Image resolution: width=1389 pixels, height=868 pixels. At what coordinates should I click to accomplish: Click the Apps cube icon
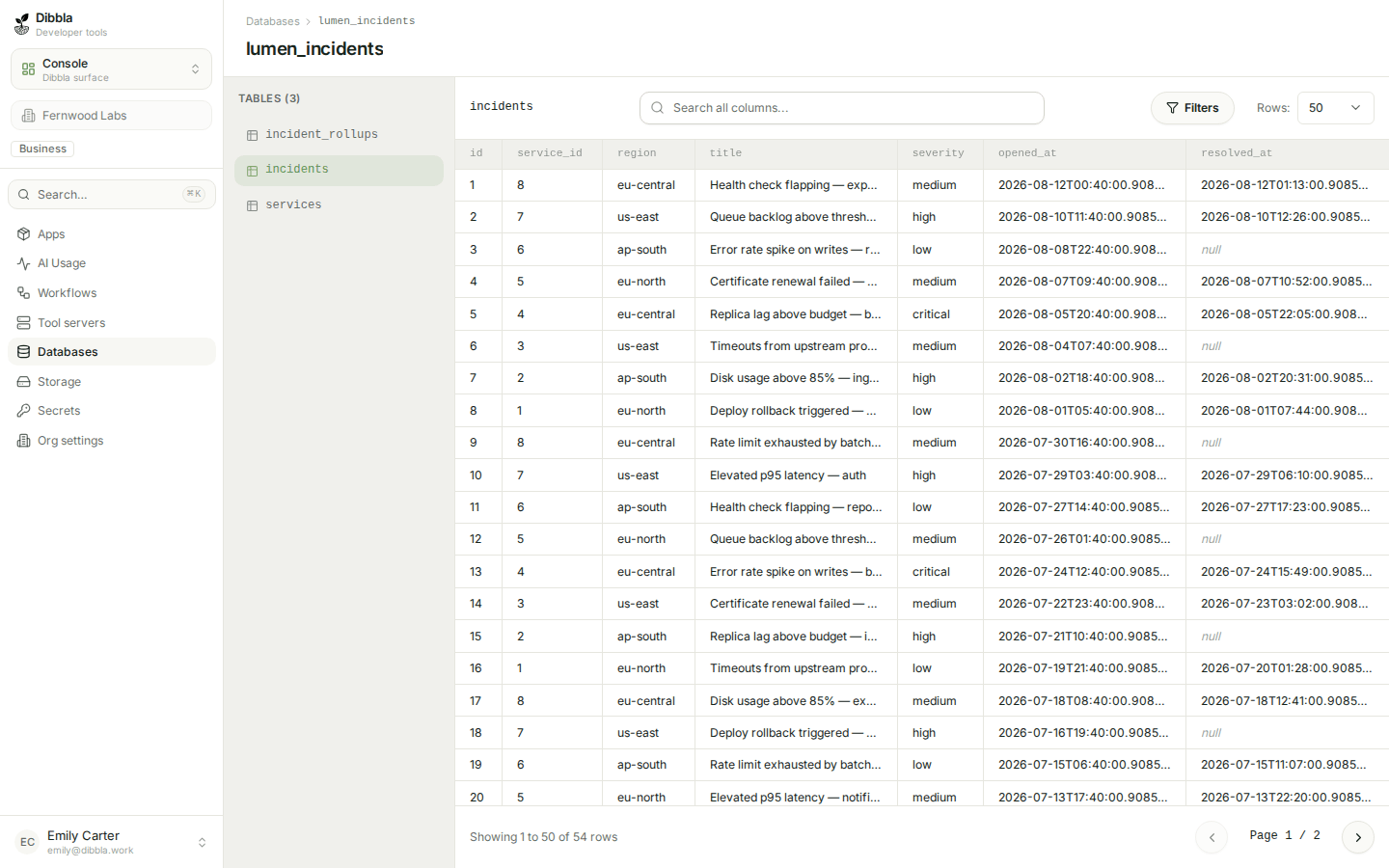(24, 234)
